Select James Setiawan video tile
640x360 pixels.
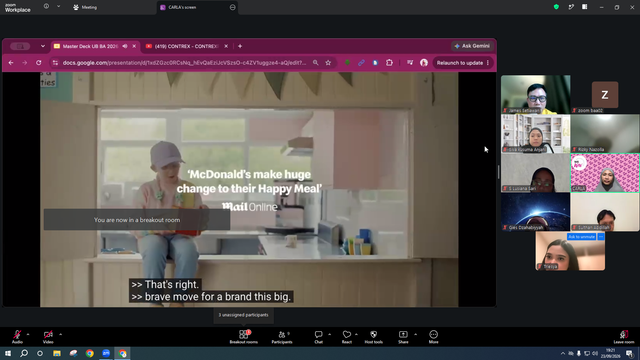click(536, 94)
